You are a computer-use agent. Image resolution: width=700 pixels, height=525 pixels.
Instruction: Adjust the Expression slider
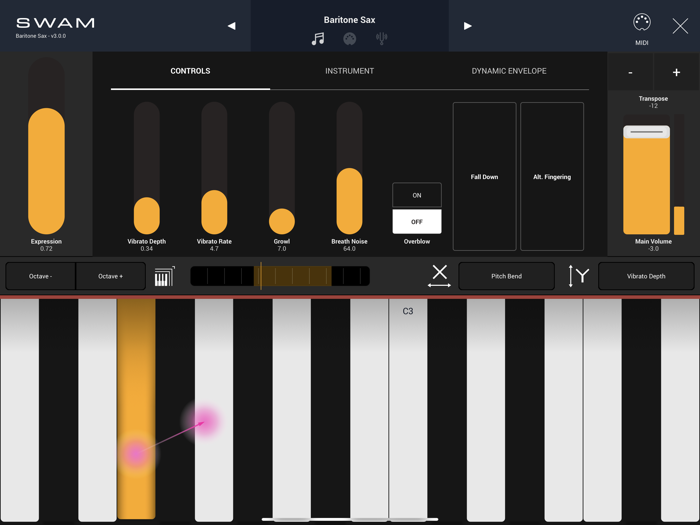pyautogui.click(x=46, y=146)
